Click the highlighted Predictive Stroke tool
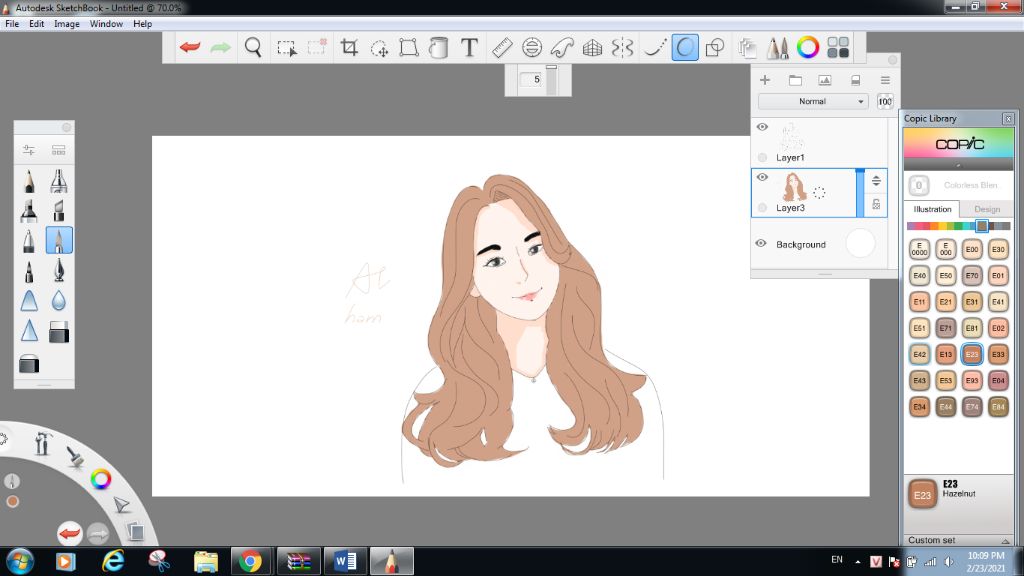Image resolution: width=1024 pixels, height=576 pixels. tap(685, 47)
